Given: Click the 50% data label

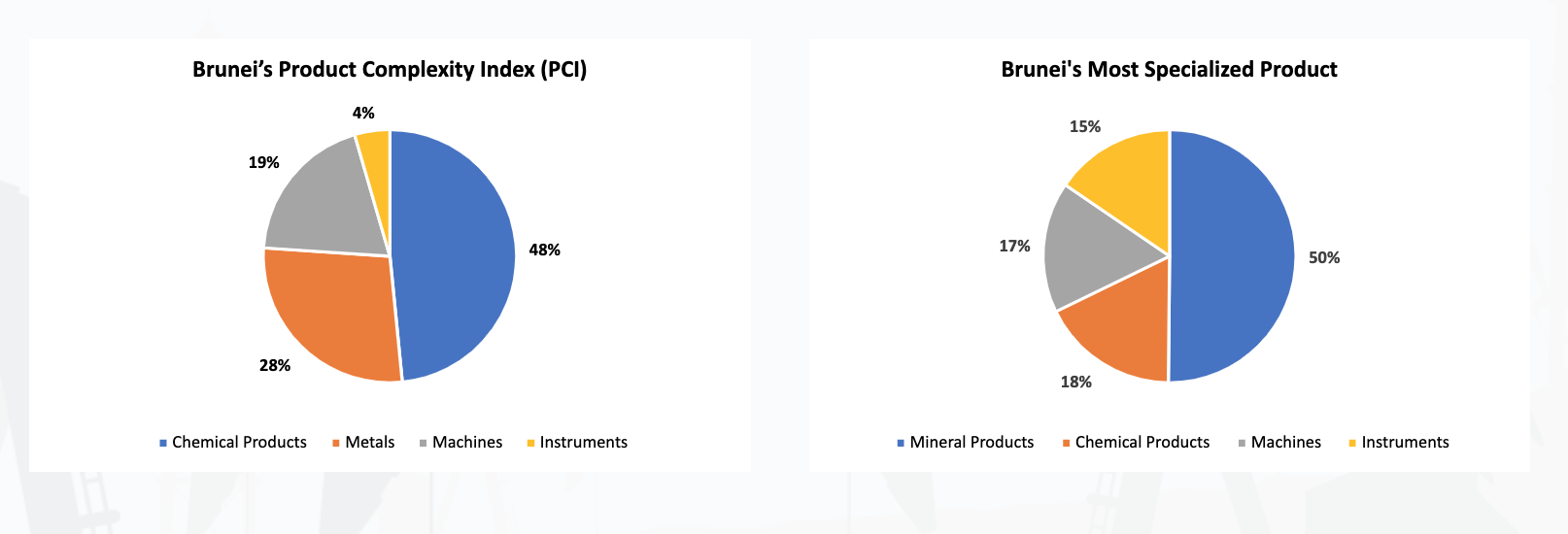Looking at the screenshot, I should tap(1324, 258).
